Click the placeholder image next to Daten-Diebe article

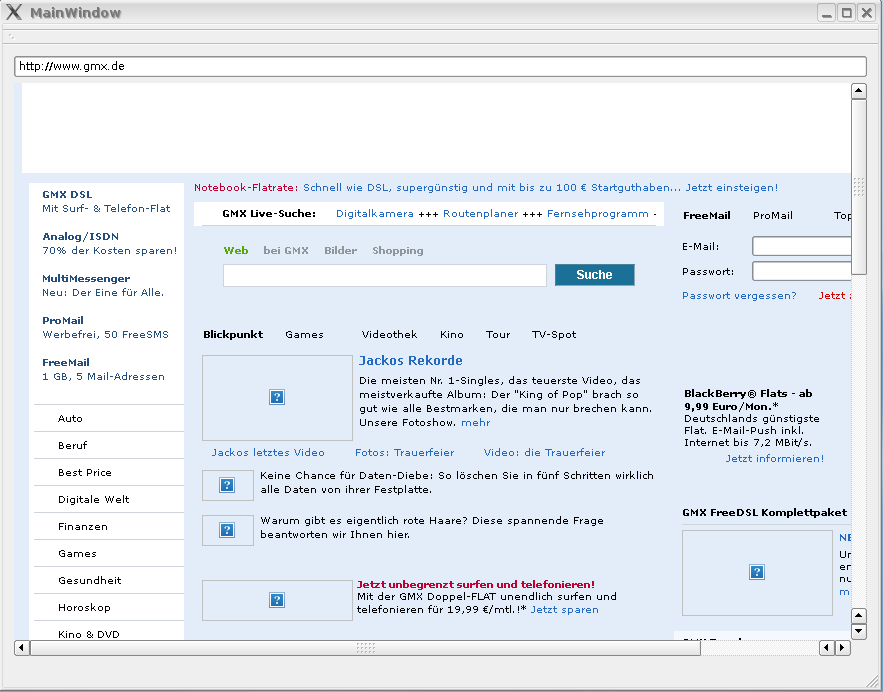[x=228, y=485]
